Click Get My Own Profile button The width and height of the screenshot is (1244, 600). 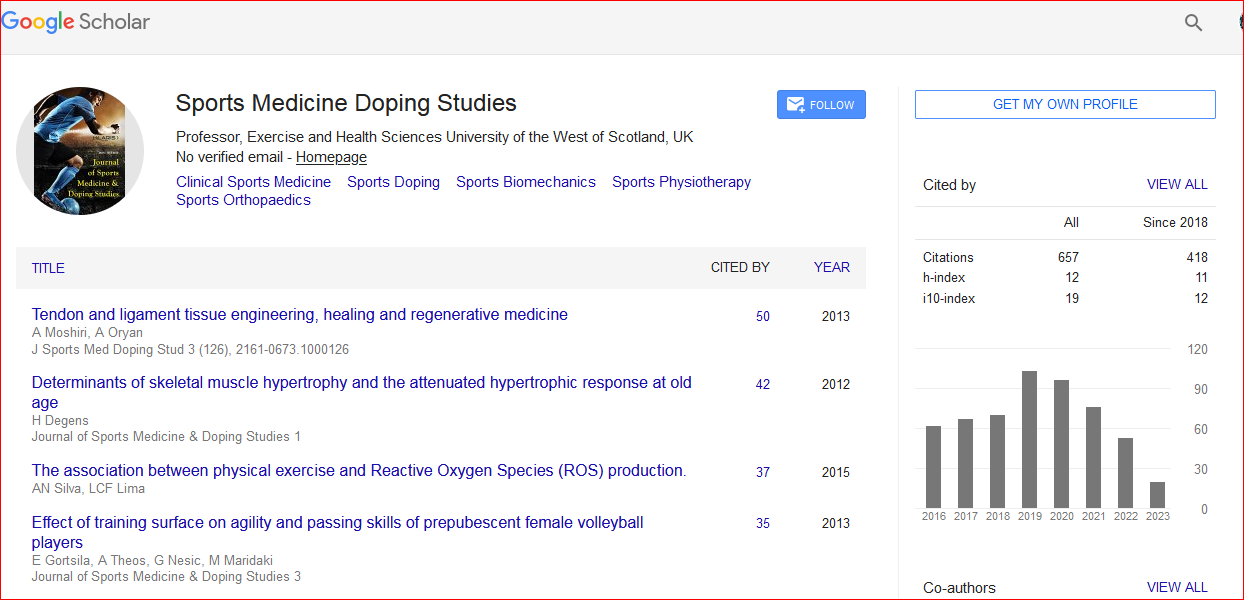coord(1064,104)
